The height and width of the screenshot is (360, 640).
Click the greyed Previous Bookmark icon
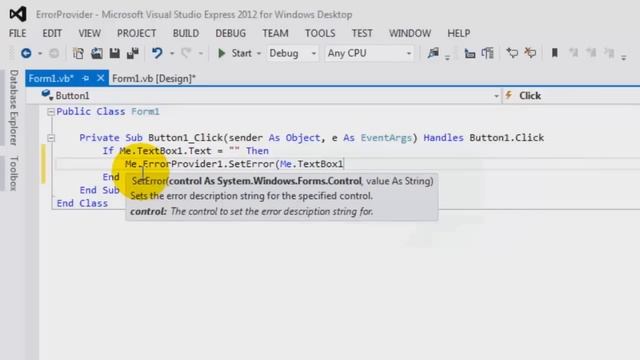pos(573,53)
